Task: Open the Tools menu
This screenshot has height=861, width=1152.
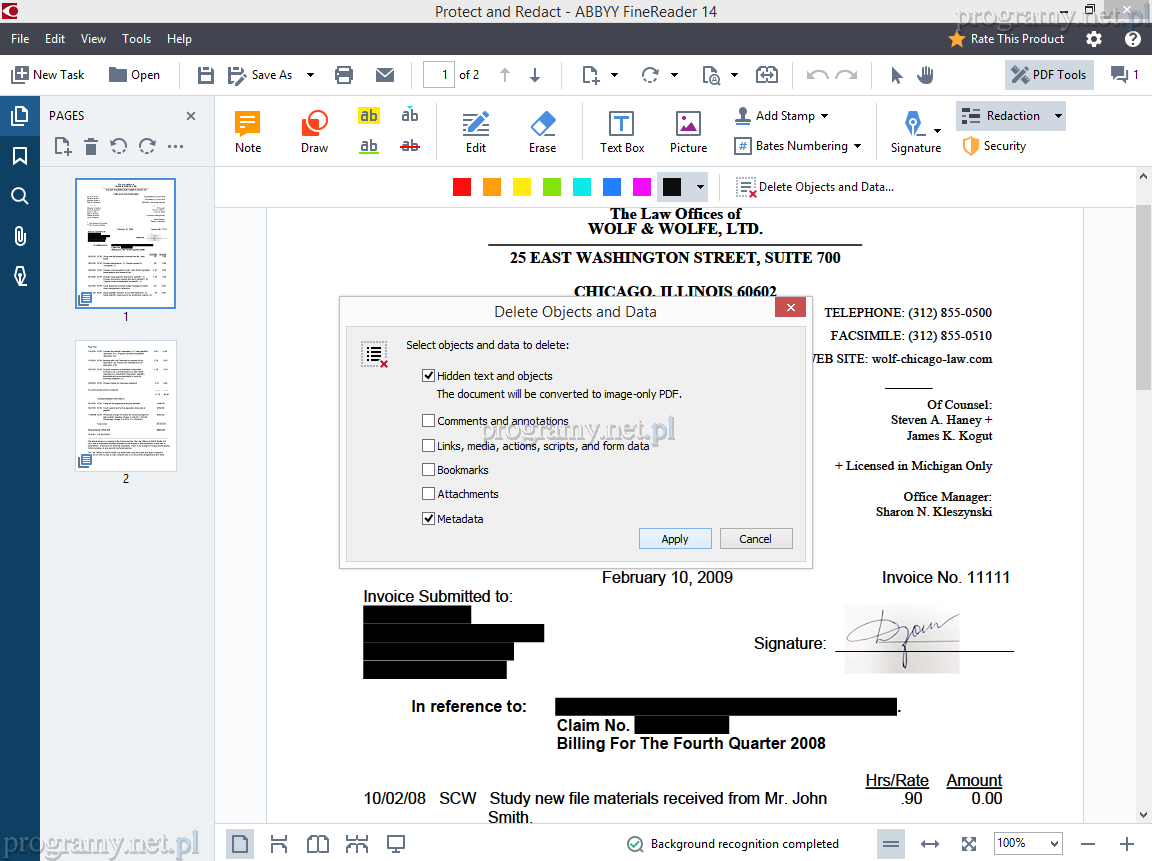Action: pyautogui.click(x=136, y=39)
